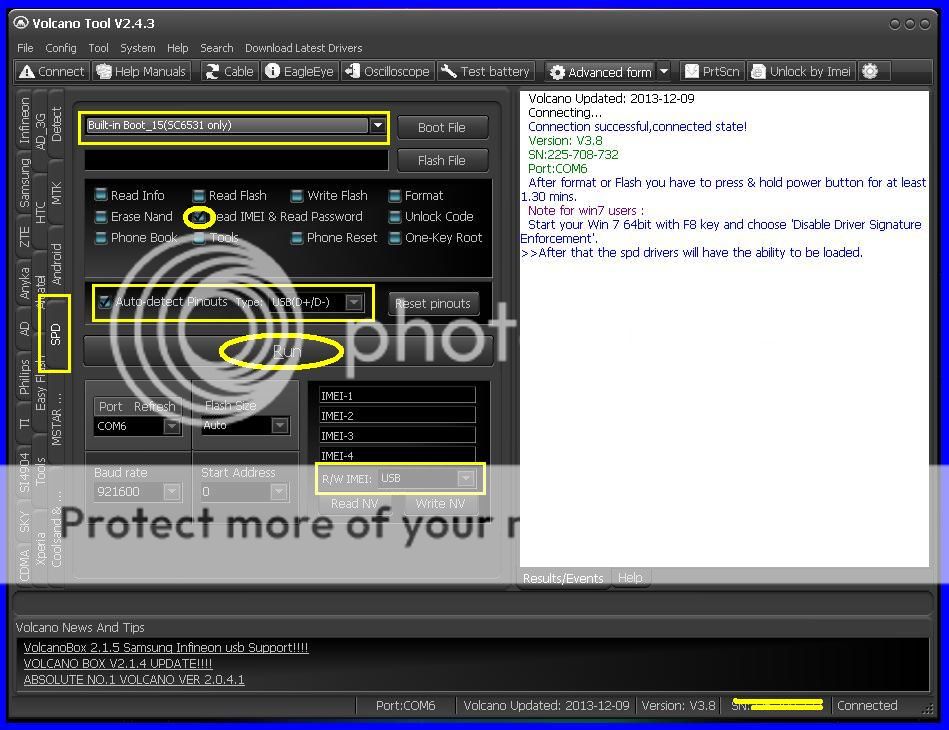The height and width of the screenshot is (730, 949).
Task: Check the Phone Reset option
Action: [x=297, y=238]
